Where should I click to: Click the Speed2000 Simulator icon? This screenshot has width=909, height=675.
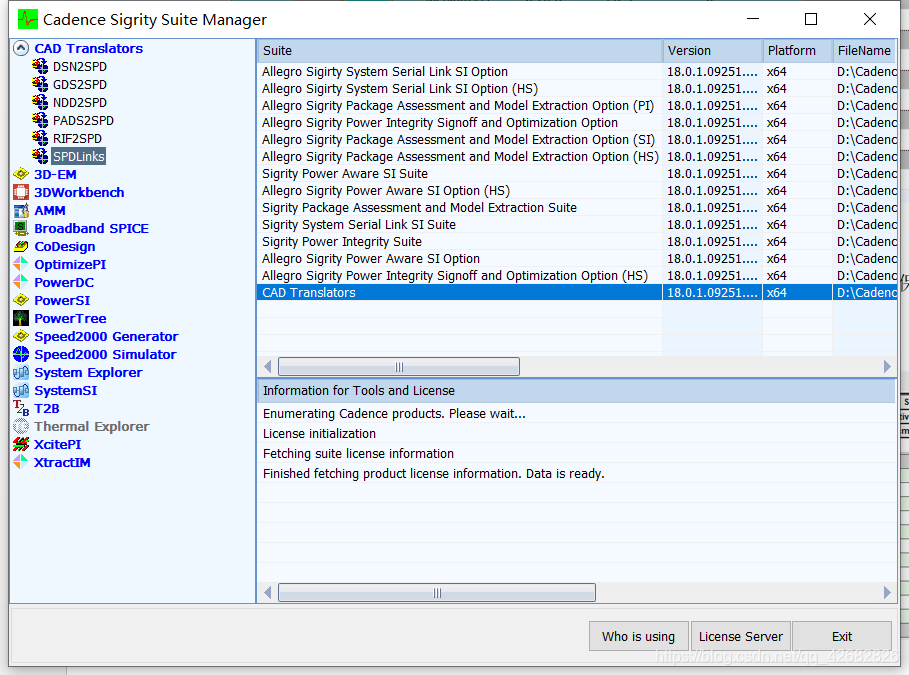21,354
